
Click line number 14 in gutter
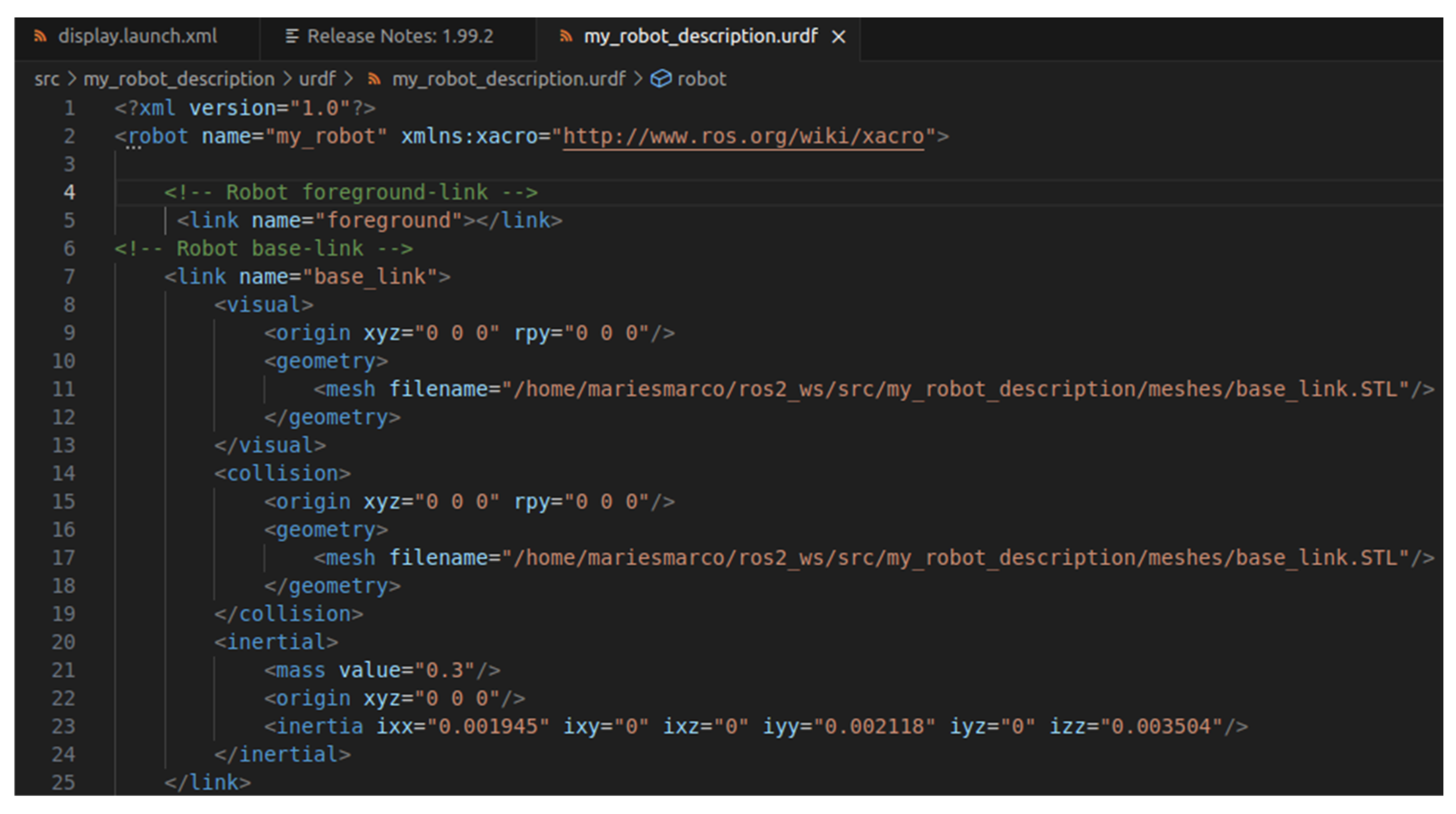(63, 474)
